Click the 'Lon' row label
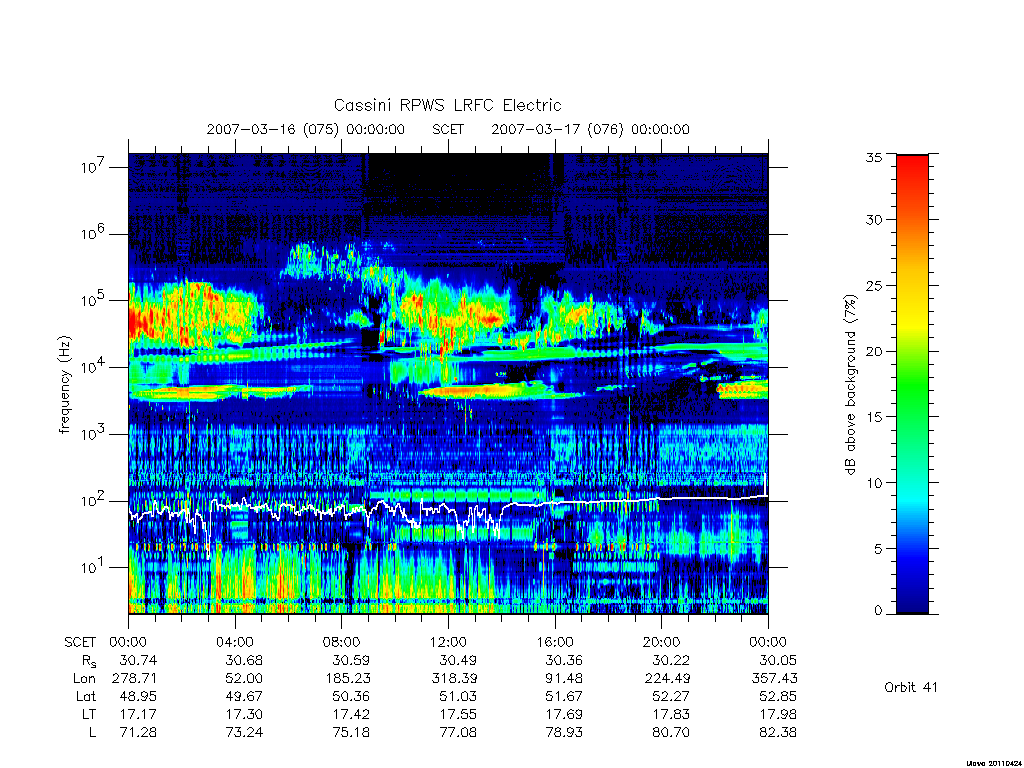 [x=84, y=679]
